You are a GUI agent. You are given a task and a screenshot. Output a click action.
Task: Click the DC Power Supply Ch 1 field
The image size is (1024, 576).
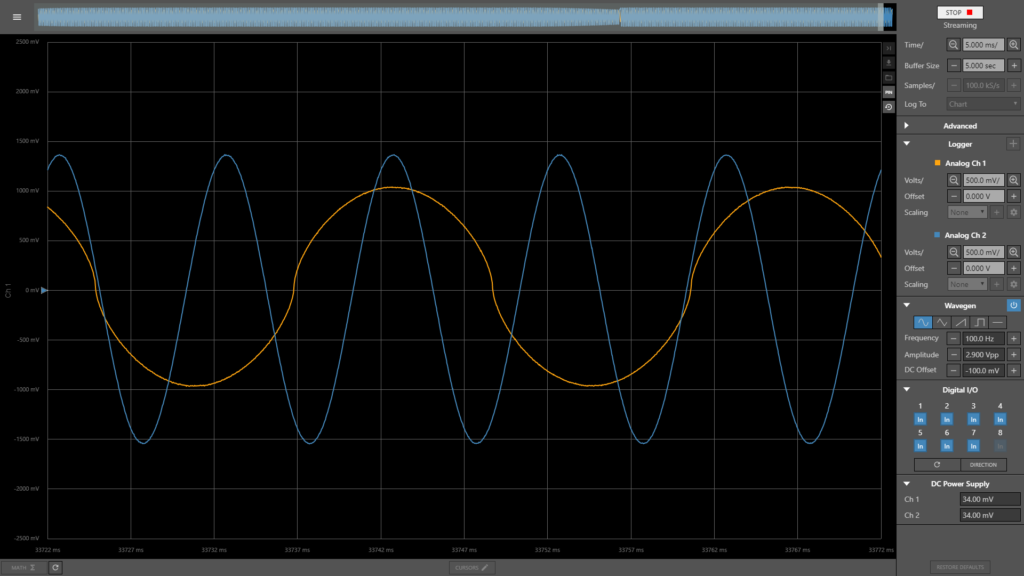pos(989,499)
